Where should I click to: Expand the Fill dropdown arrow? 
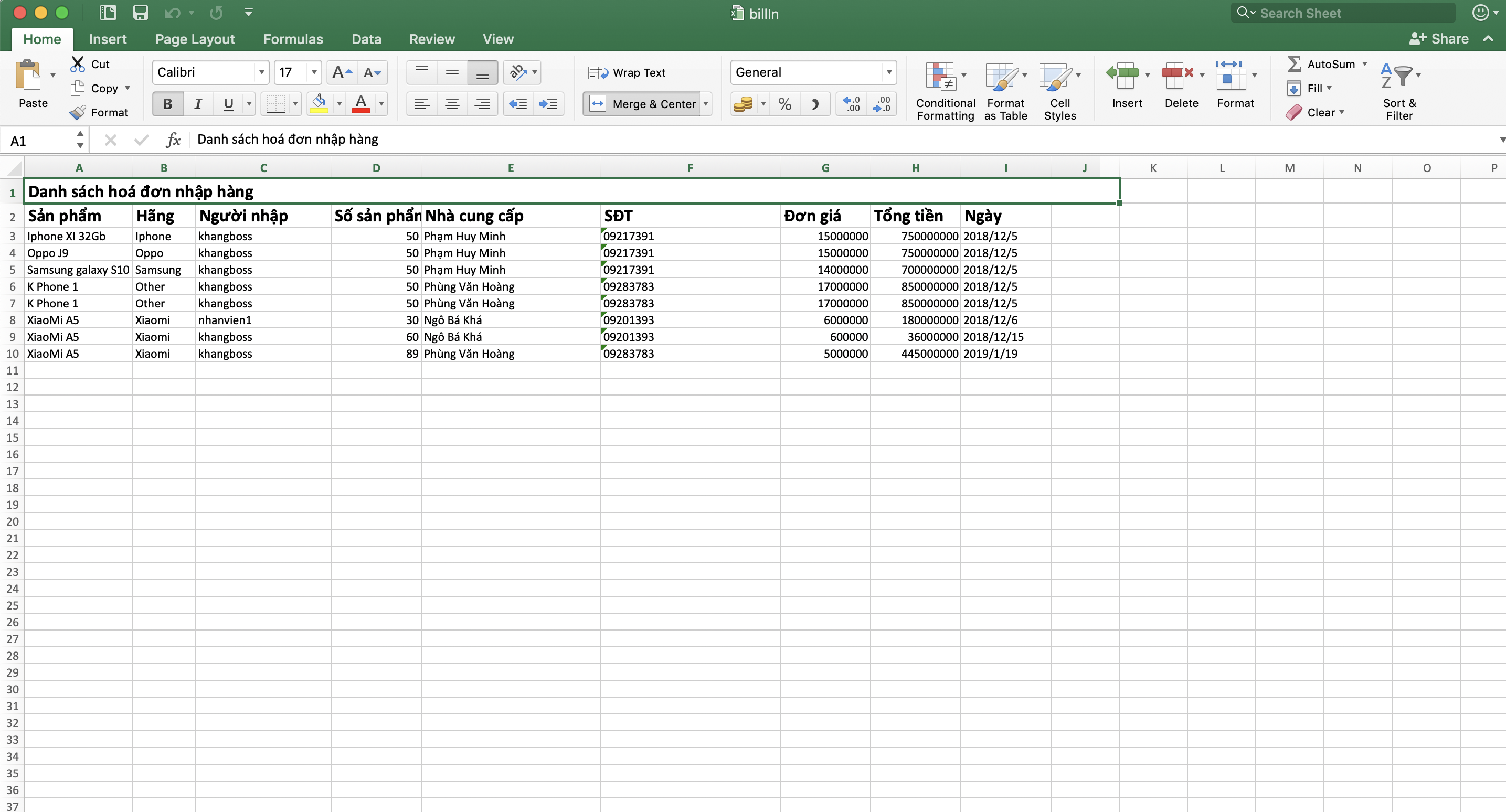coord(1329,88)
